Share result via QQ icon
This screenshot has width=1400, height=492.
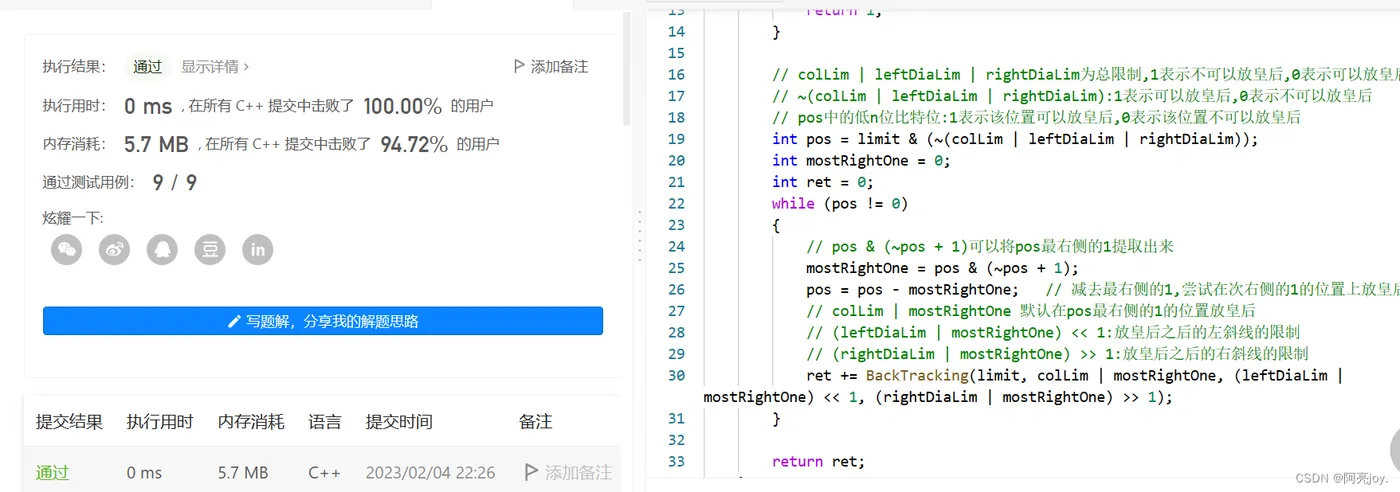[x=162, y=250]
